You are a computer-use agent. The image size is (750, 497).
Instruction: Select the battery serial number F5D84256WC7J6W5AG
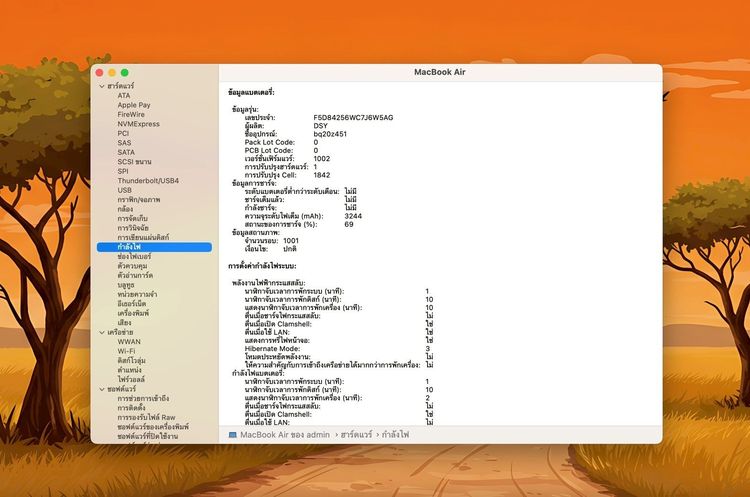coord(352,117)
